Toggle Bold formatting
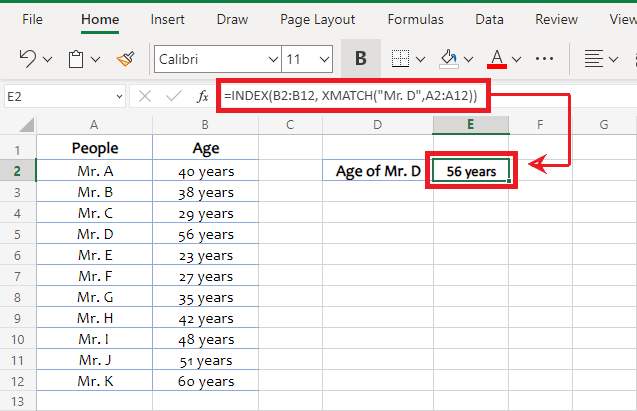This screenshot has height=411, width=637. click(360, 59)
